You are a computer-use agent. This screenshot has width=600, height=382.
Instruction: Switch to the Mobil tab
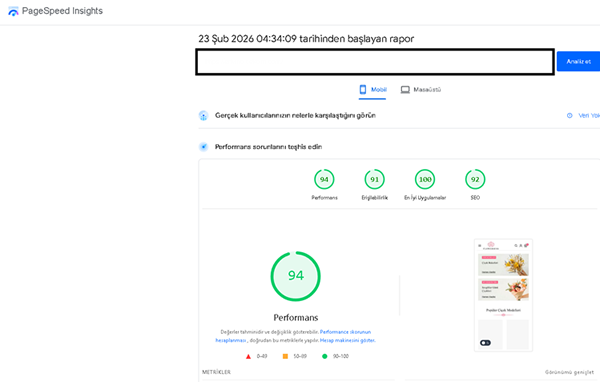(372, 90)
